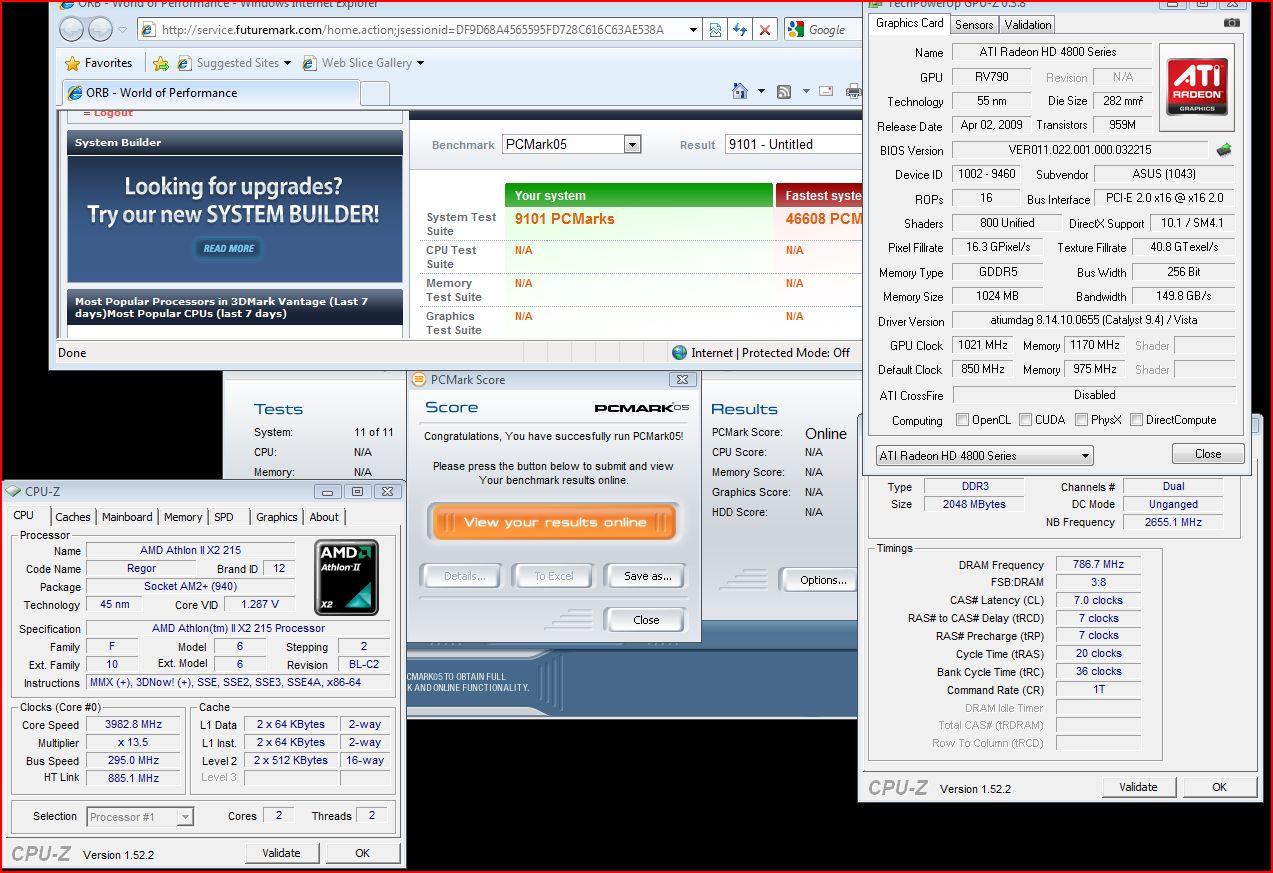
Task: Click OK in the CPU-Z memory window
Action: [x=1219, y=787]
